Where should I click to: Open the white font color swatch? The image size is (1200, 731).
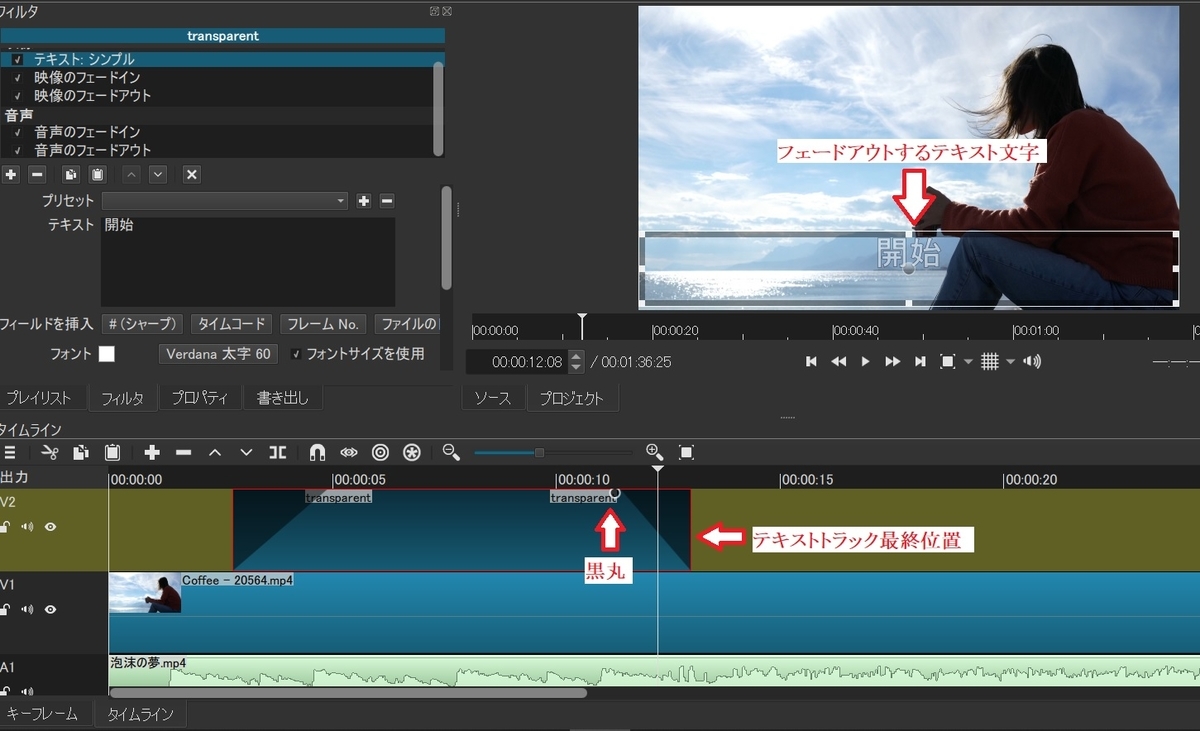click(107, 354)
